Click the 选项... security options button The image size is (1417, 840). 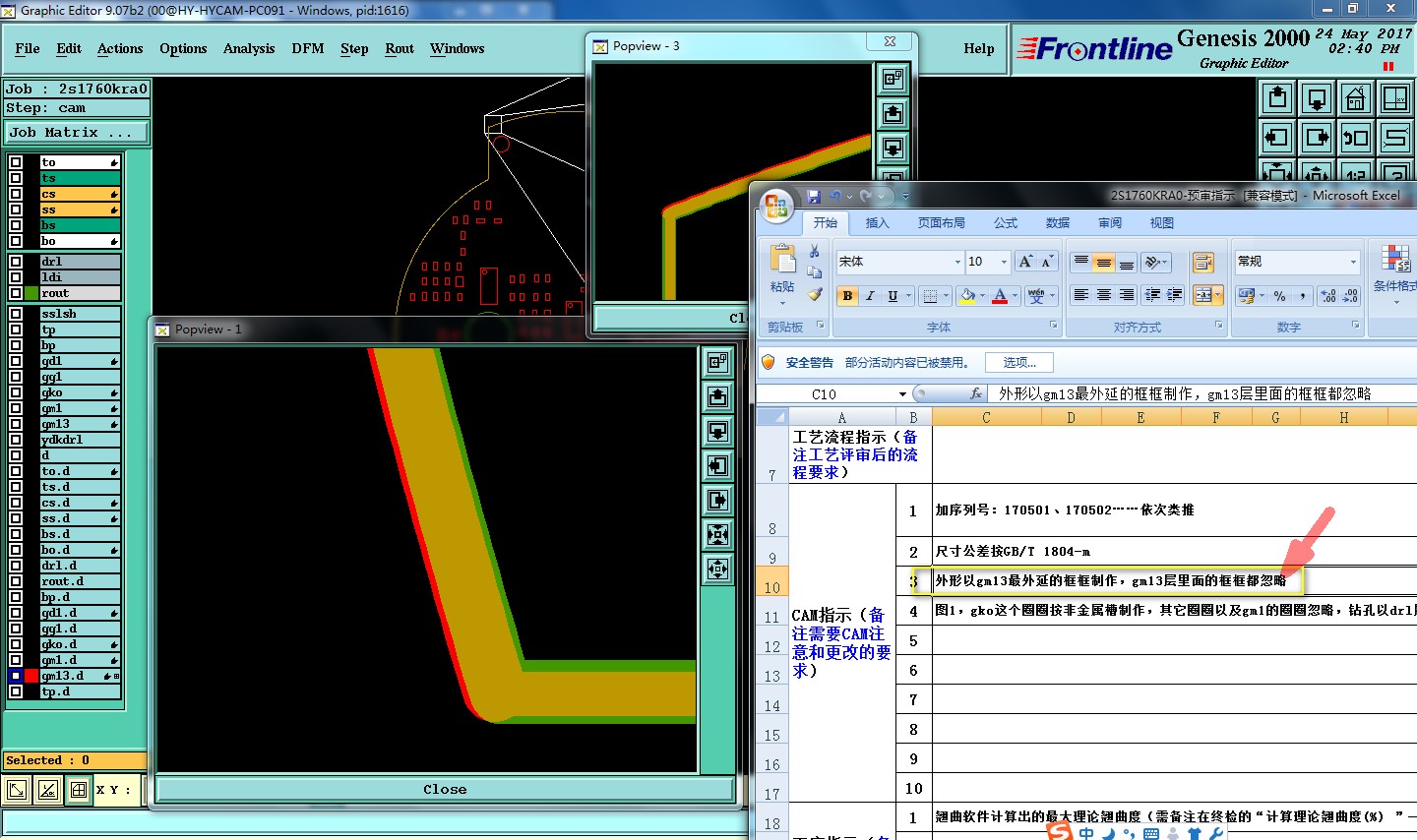click(x=1019, y=363)
